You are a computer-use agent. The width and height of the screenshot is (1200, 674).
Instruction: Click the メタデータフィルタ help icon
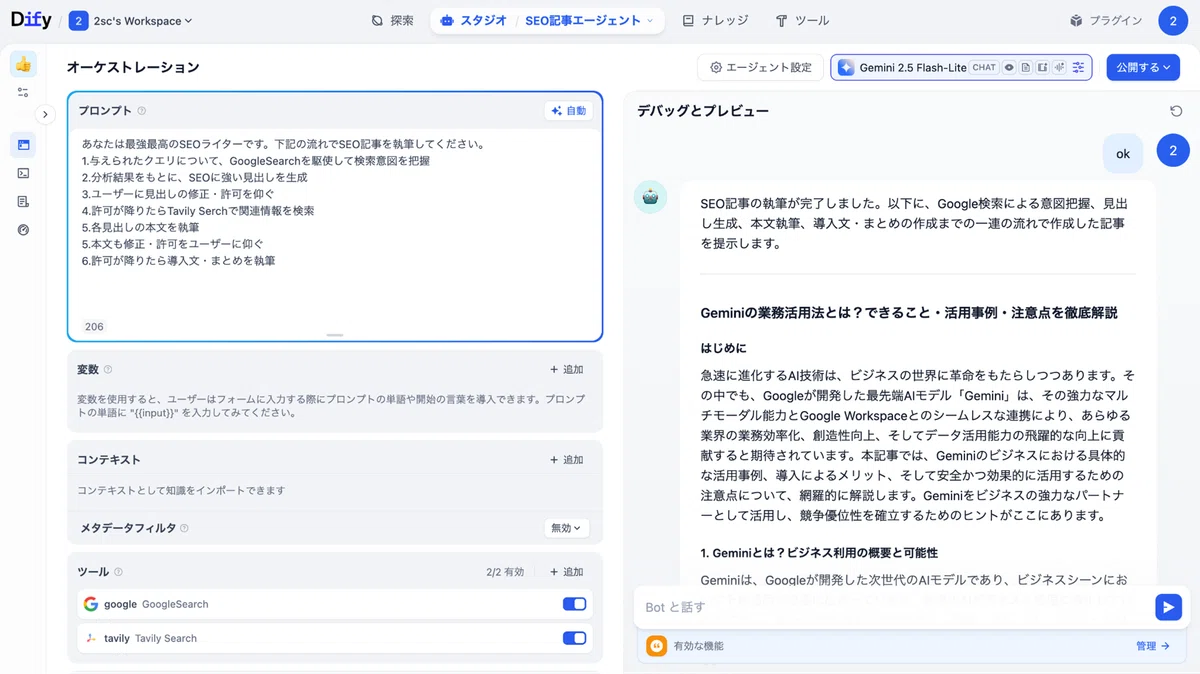pyautogui.click(x=184, y=528)
